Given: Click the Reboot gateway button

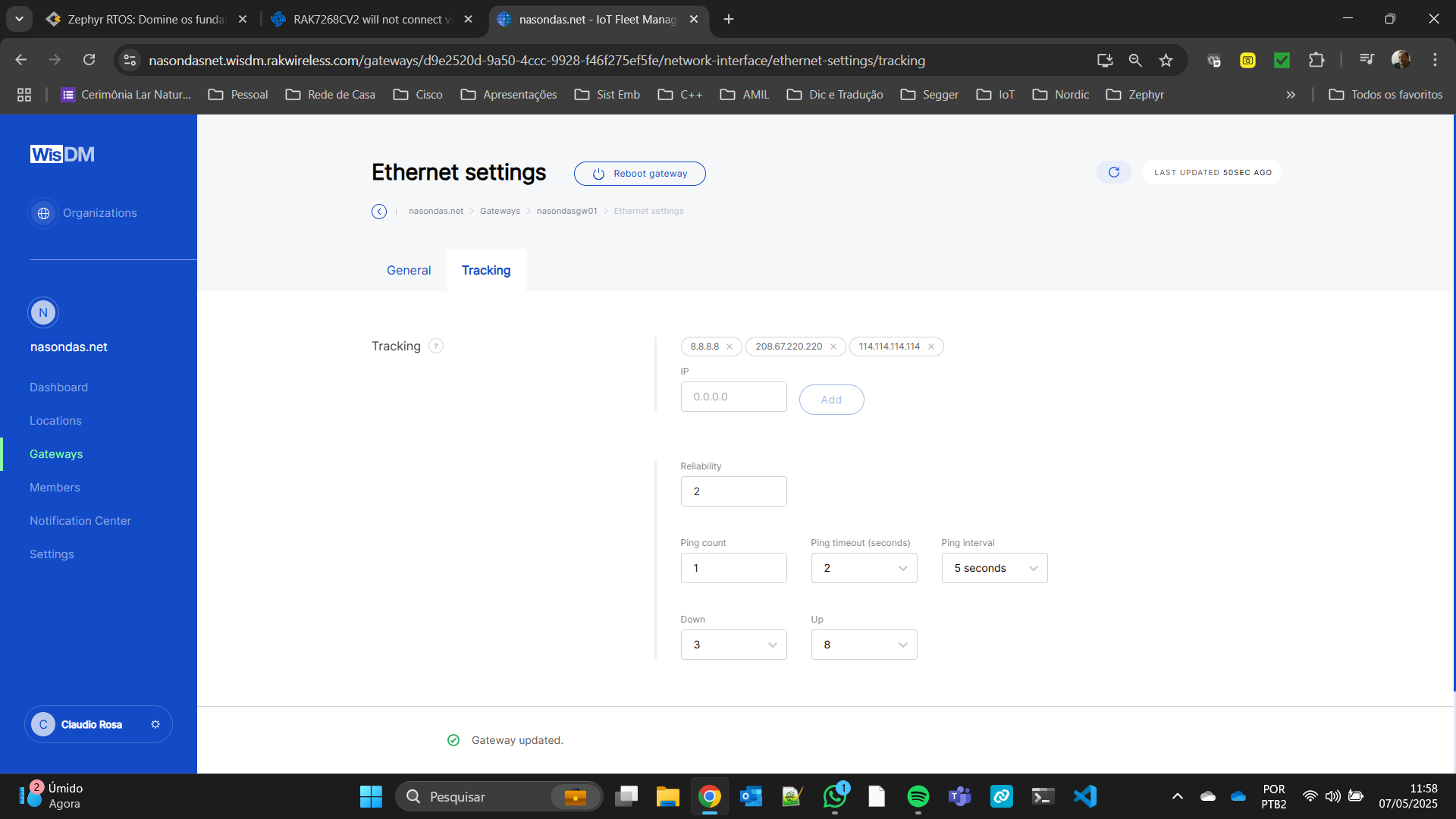Looking at the screenshot, I should [x=639, y=174].
